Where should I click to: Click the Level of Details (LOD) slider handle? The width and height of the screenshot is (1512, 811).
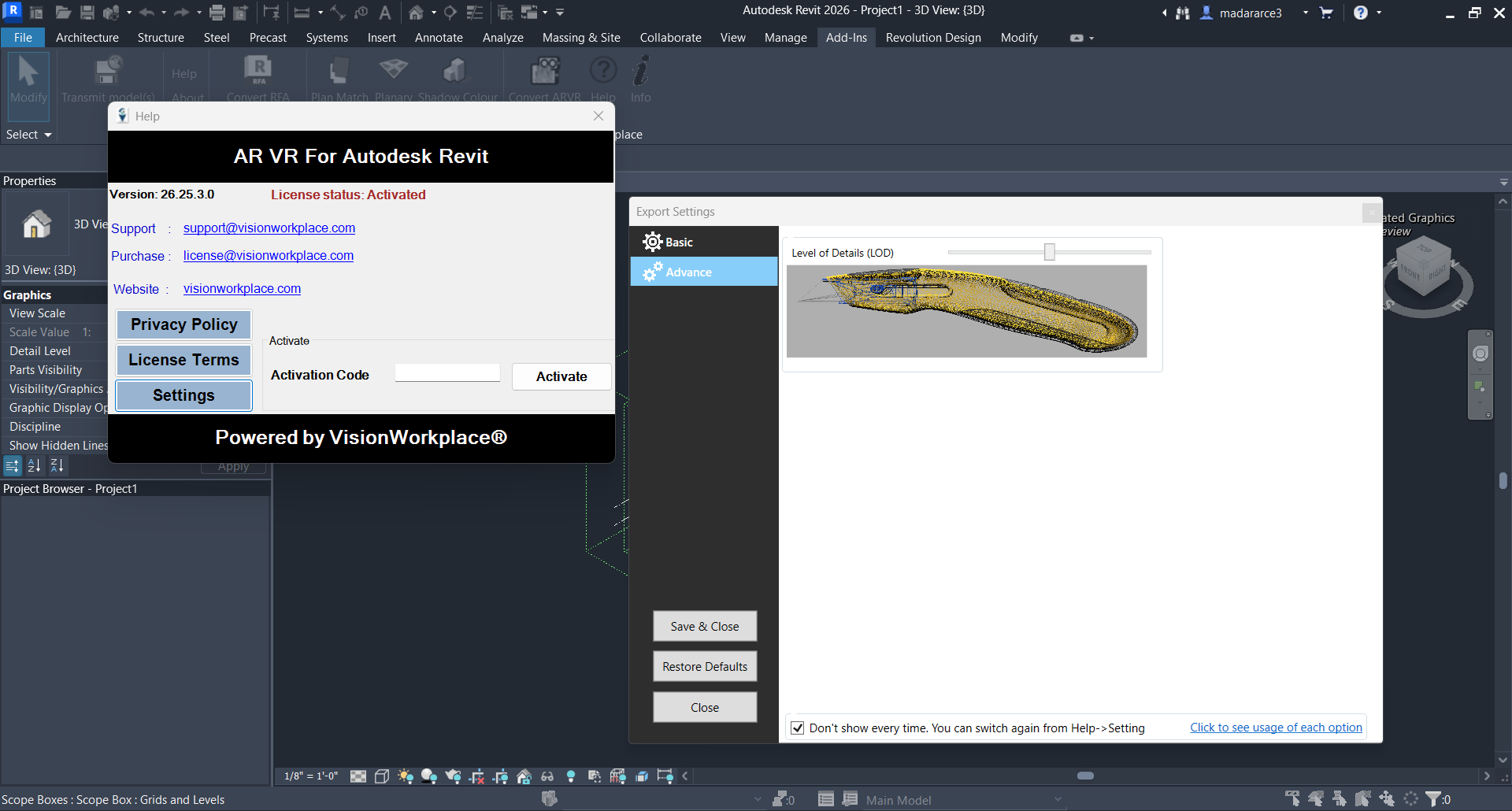tap(1049, 252)
